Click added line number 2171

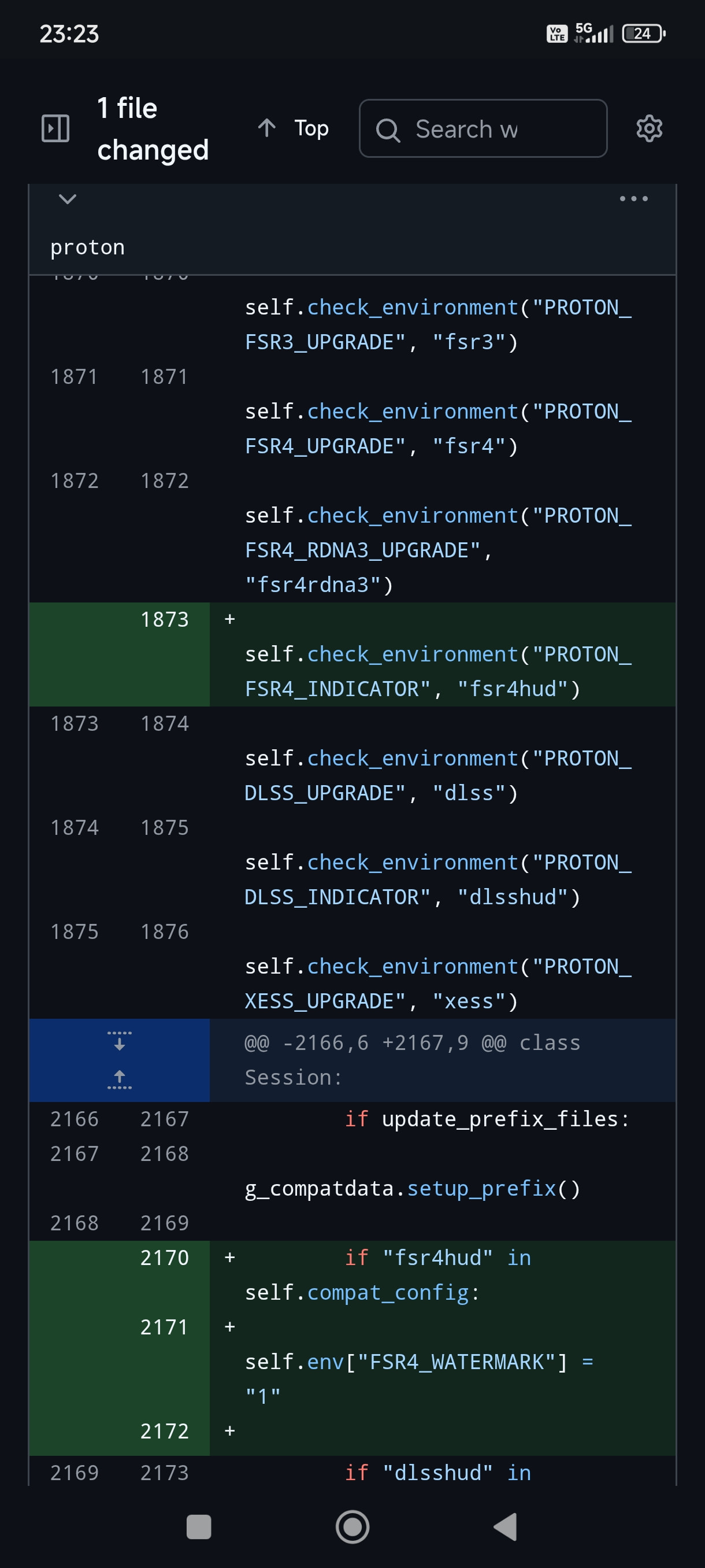[164, 1327]
